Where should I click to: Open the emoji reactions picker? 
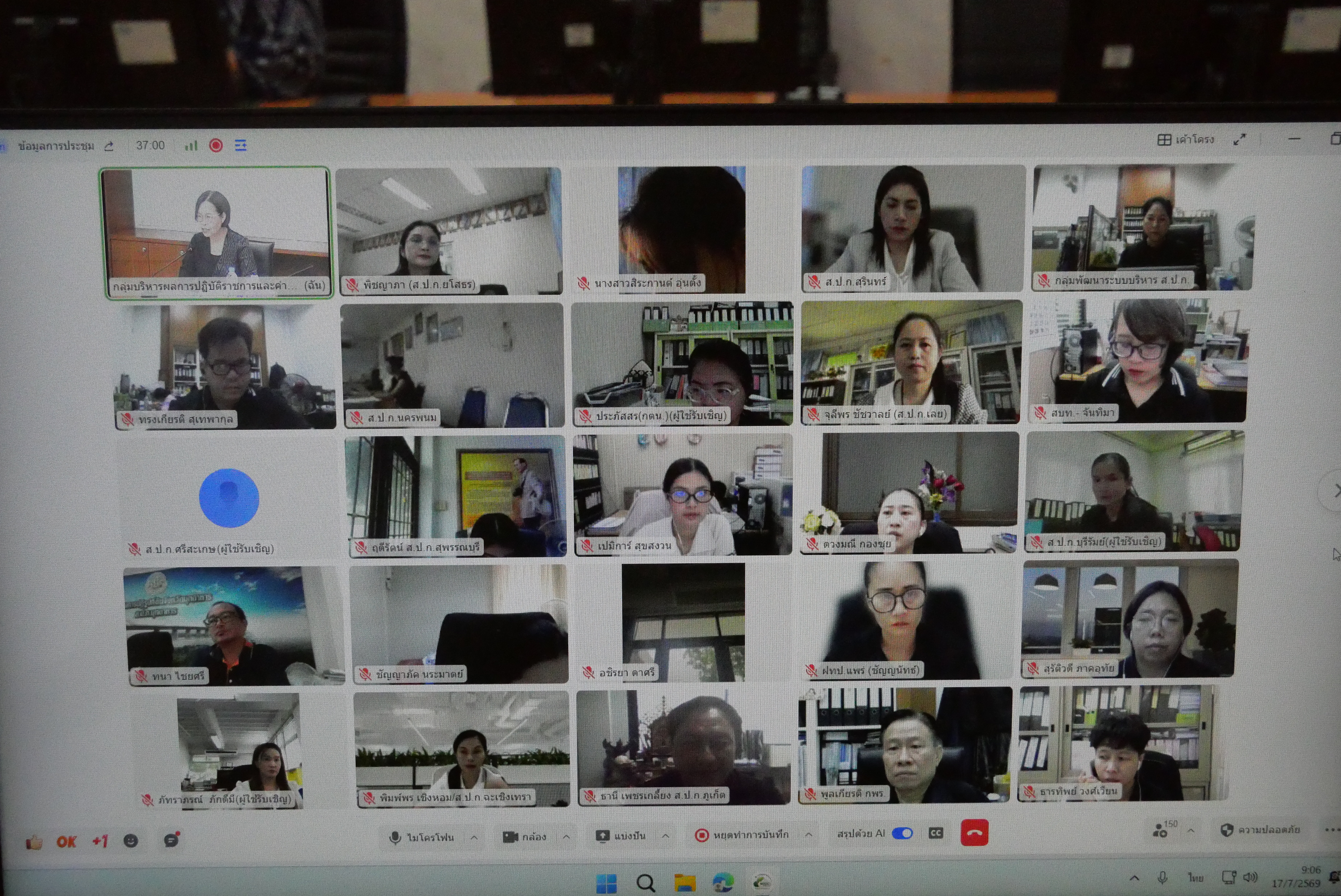(131, 841)
